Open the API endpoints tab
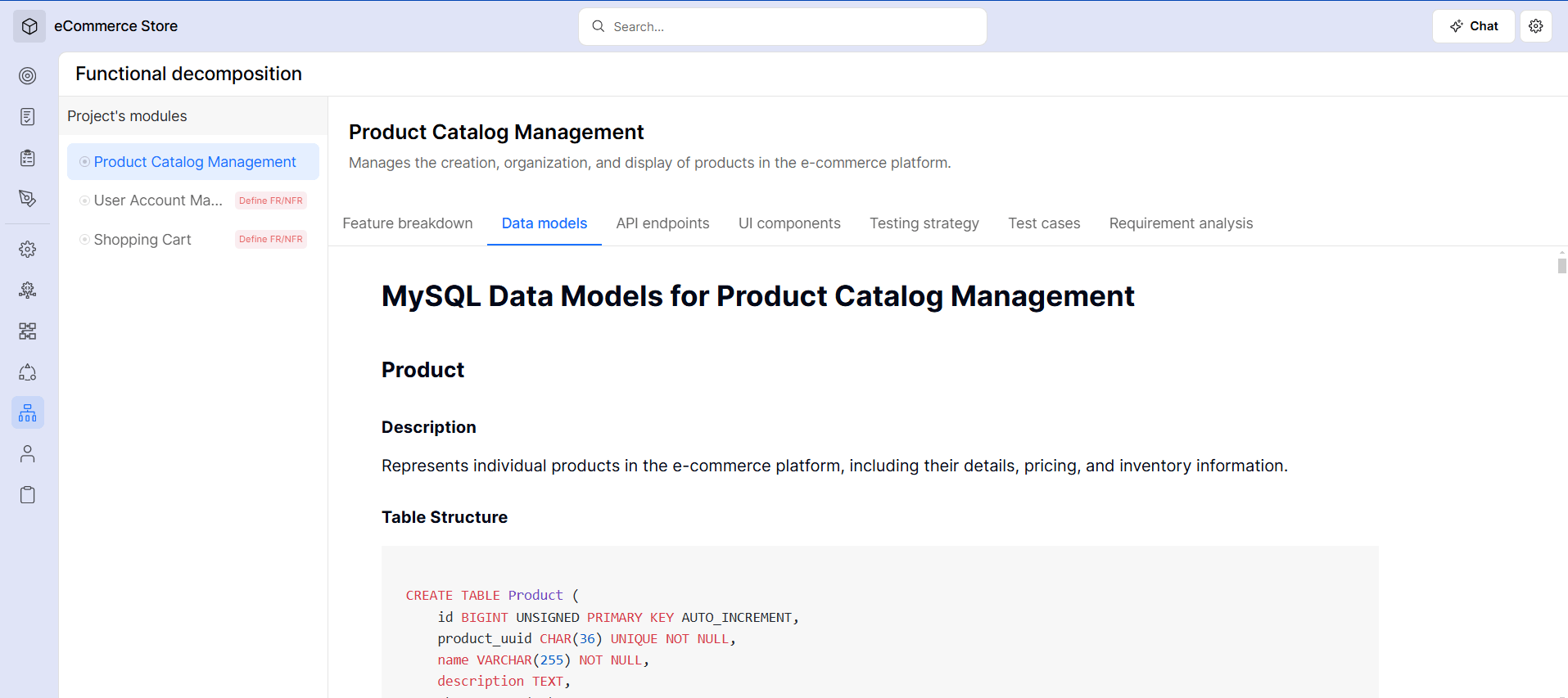The image size is (1568, 698). [663, 223]
